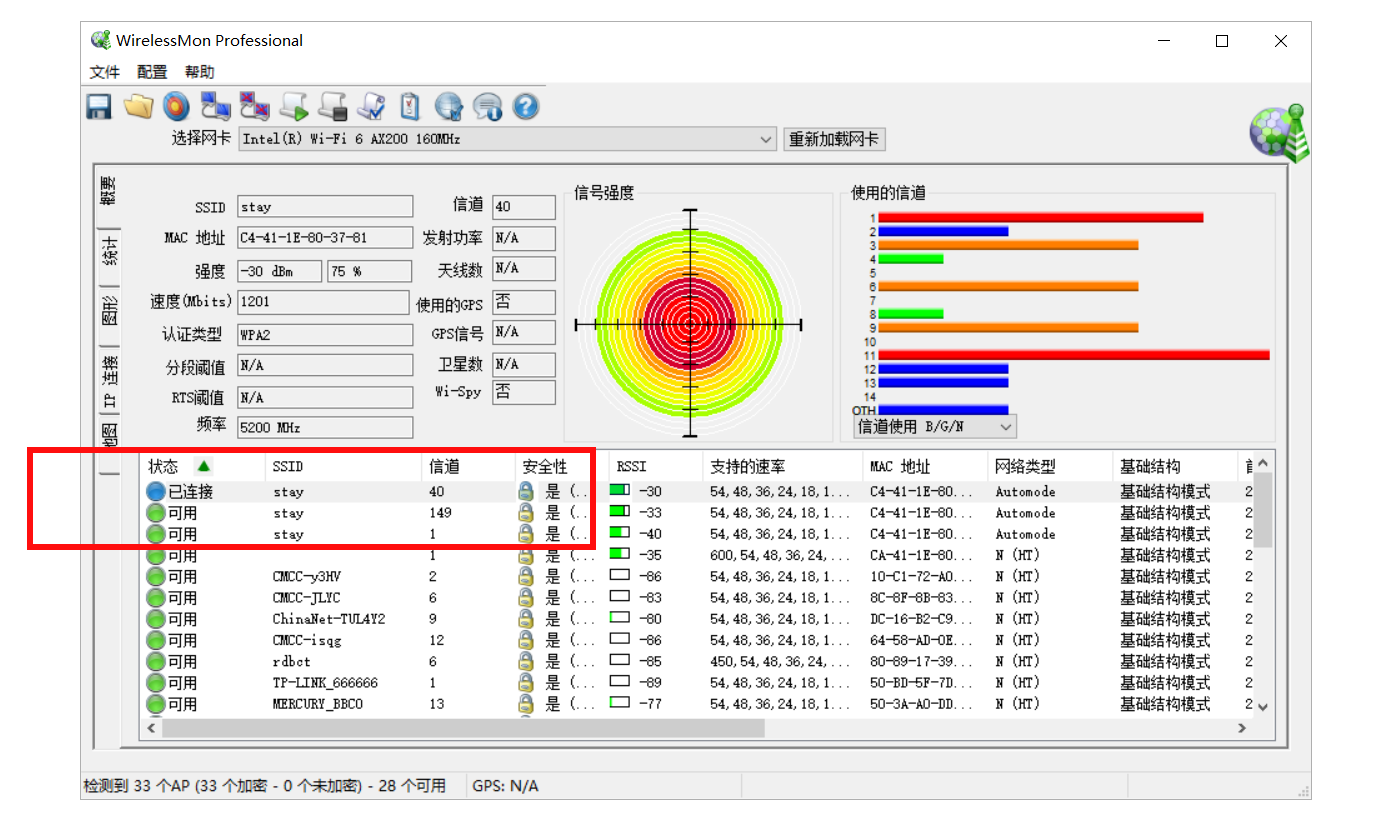Click green status icon of TP-LINK_666666 row

point(155,683)
